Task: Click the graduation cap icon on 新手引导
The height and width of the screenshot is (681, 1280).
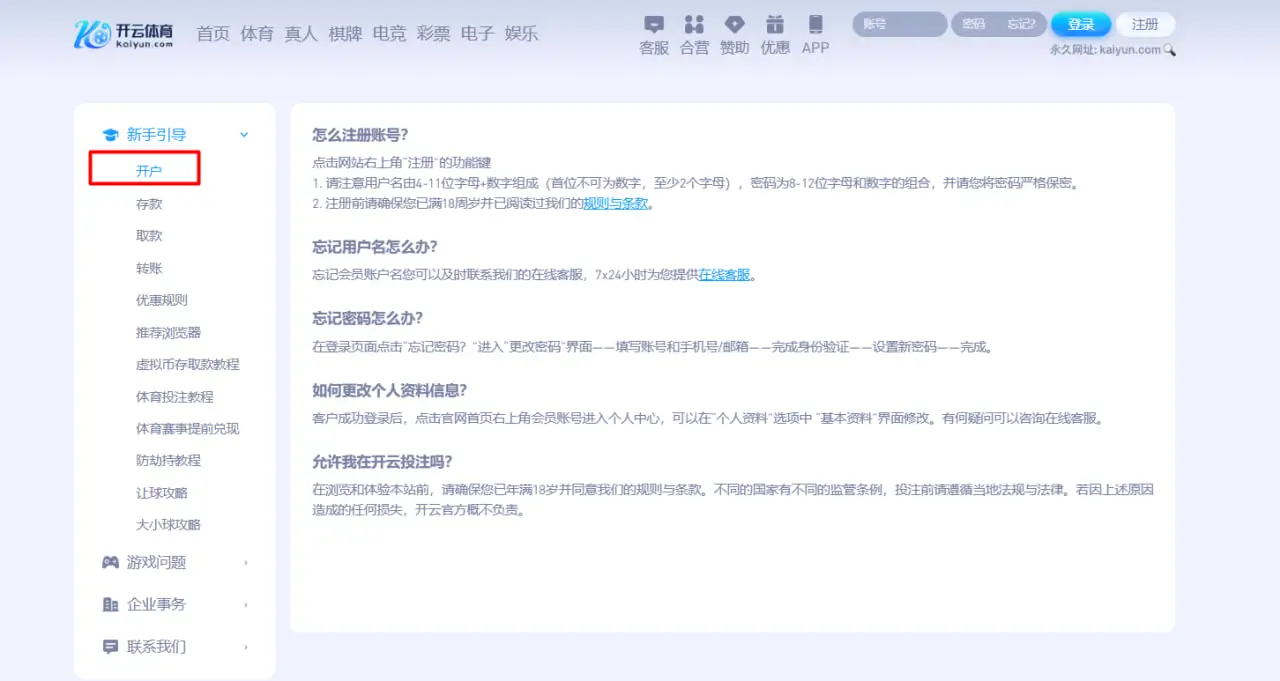Action: (x=112, y=133)
